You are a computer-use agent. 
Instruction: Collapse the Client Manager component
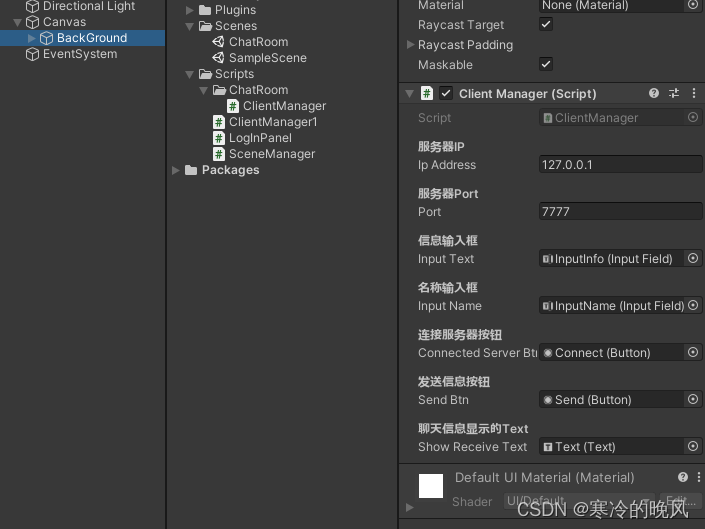pyautogui.click(x=409, y=94)
